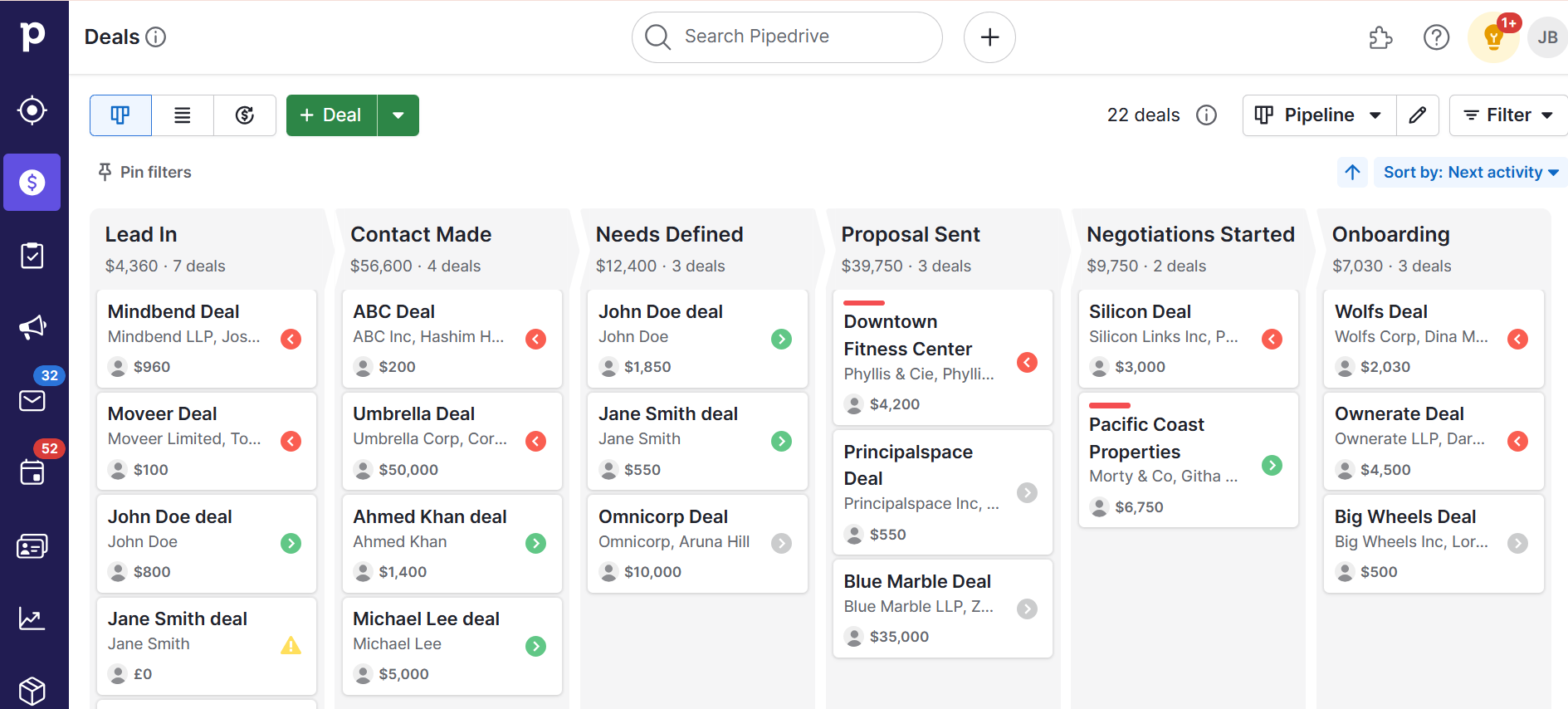Switch to pipeline kanban view

pos(120,115)
